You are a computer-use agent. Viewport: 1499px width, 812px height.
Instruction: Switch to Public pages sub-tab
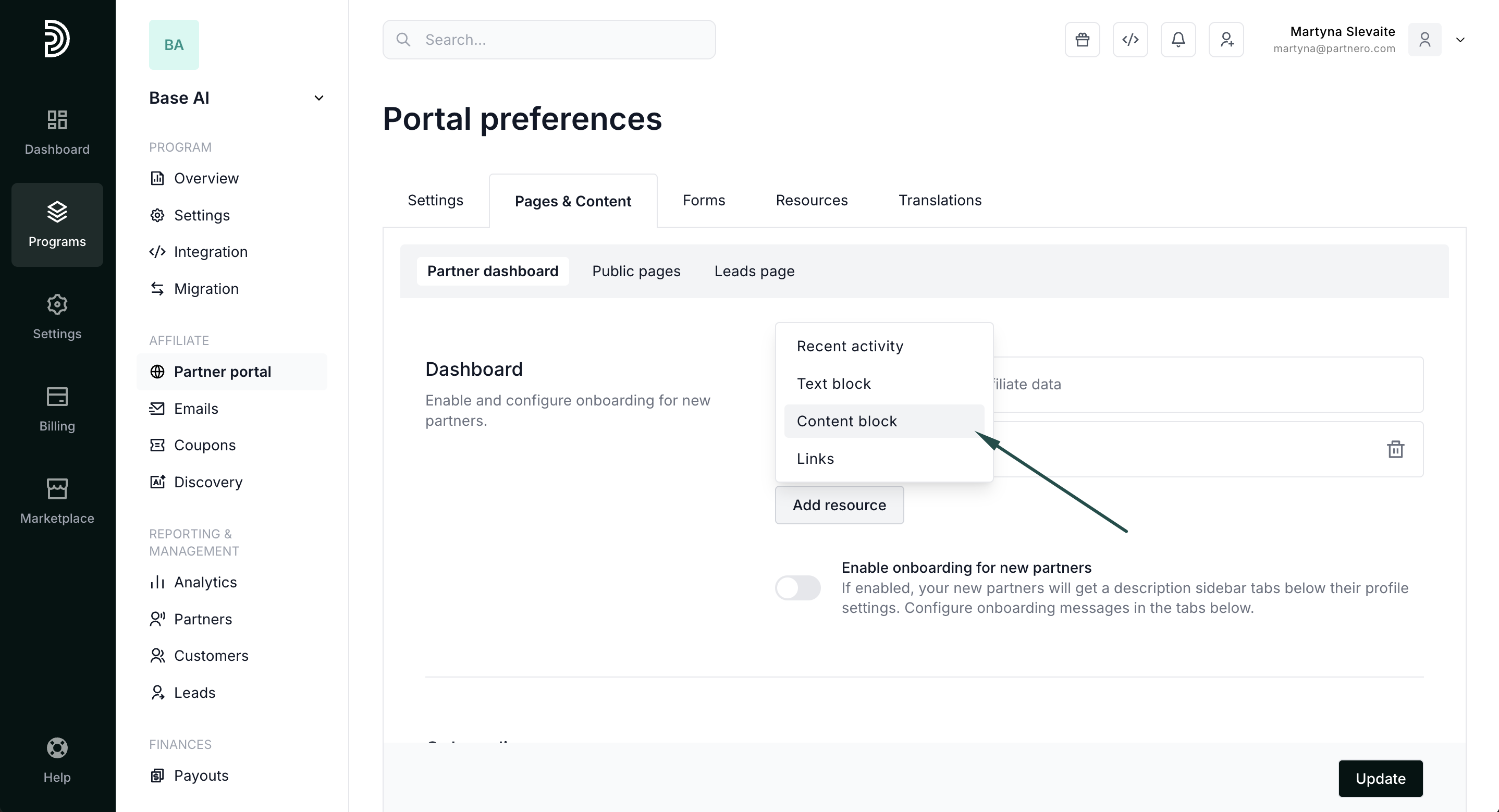point(636,271)
